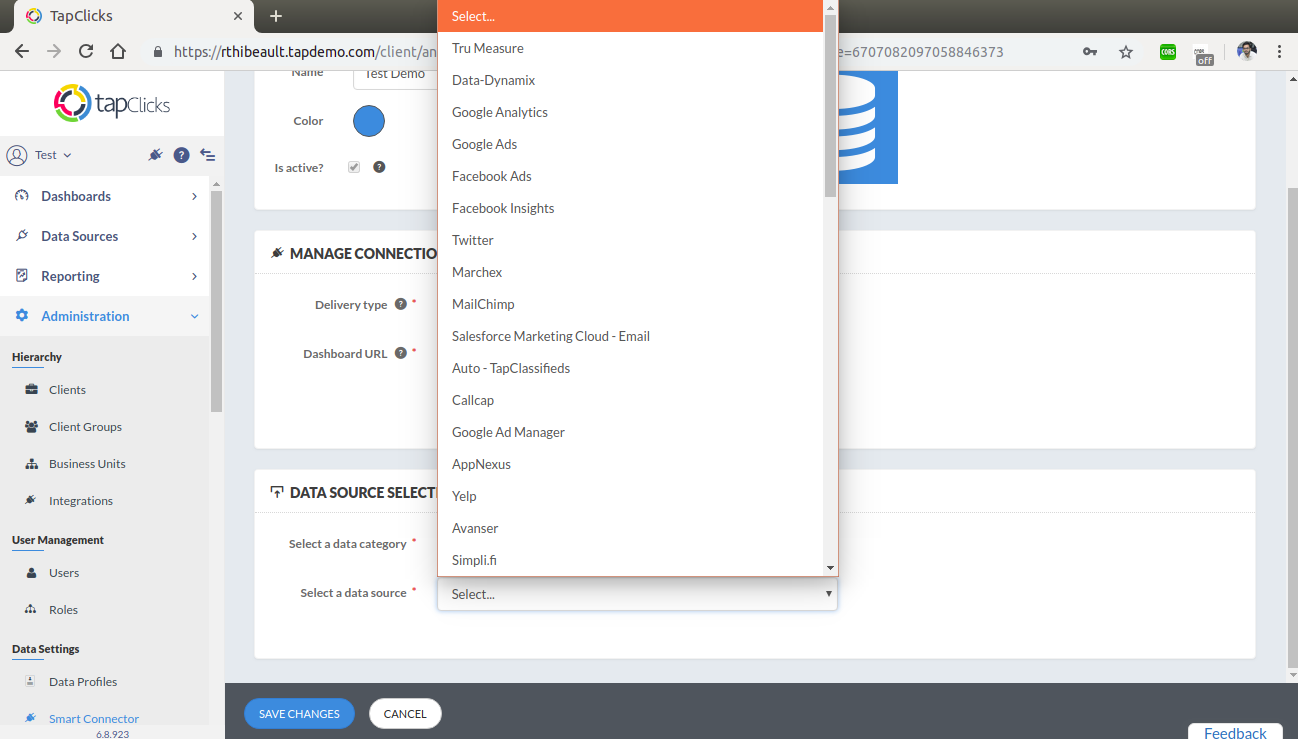
Task: Select Data-Dynamix from the list
Action: (x=630, y=80)
